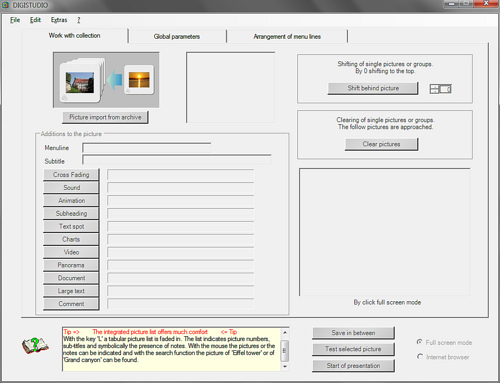Click Test selected picture button
Image resolution: width=500 pixels, height=383 pixels.
[x=353, y=349]
